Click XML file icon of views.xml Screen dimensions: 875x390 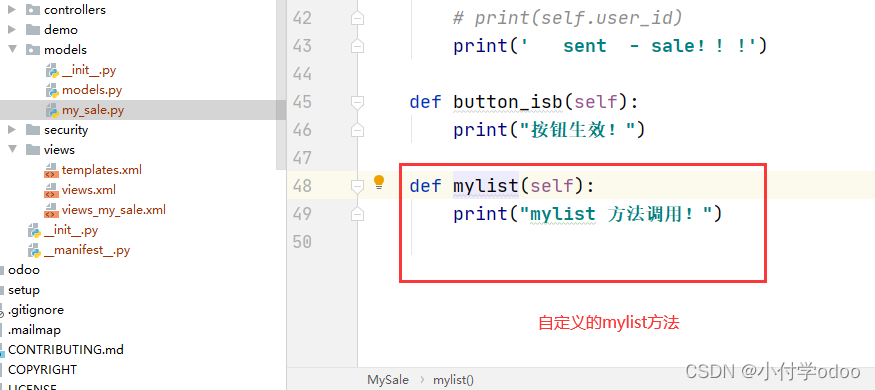click(51, 190)
